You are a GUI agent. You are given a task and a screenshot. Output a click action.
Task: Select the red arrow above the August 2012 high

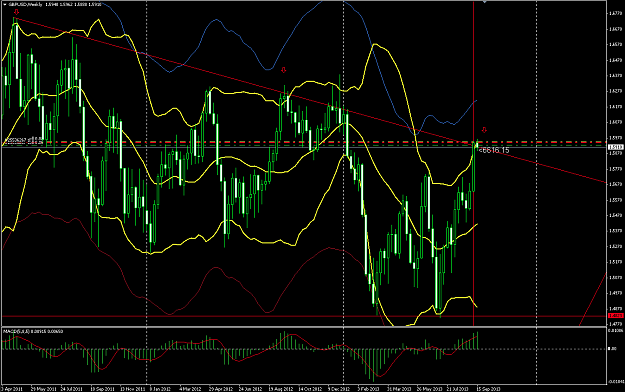[x=283, y=70]
